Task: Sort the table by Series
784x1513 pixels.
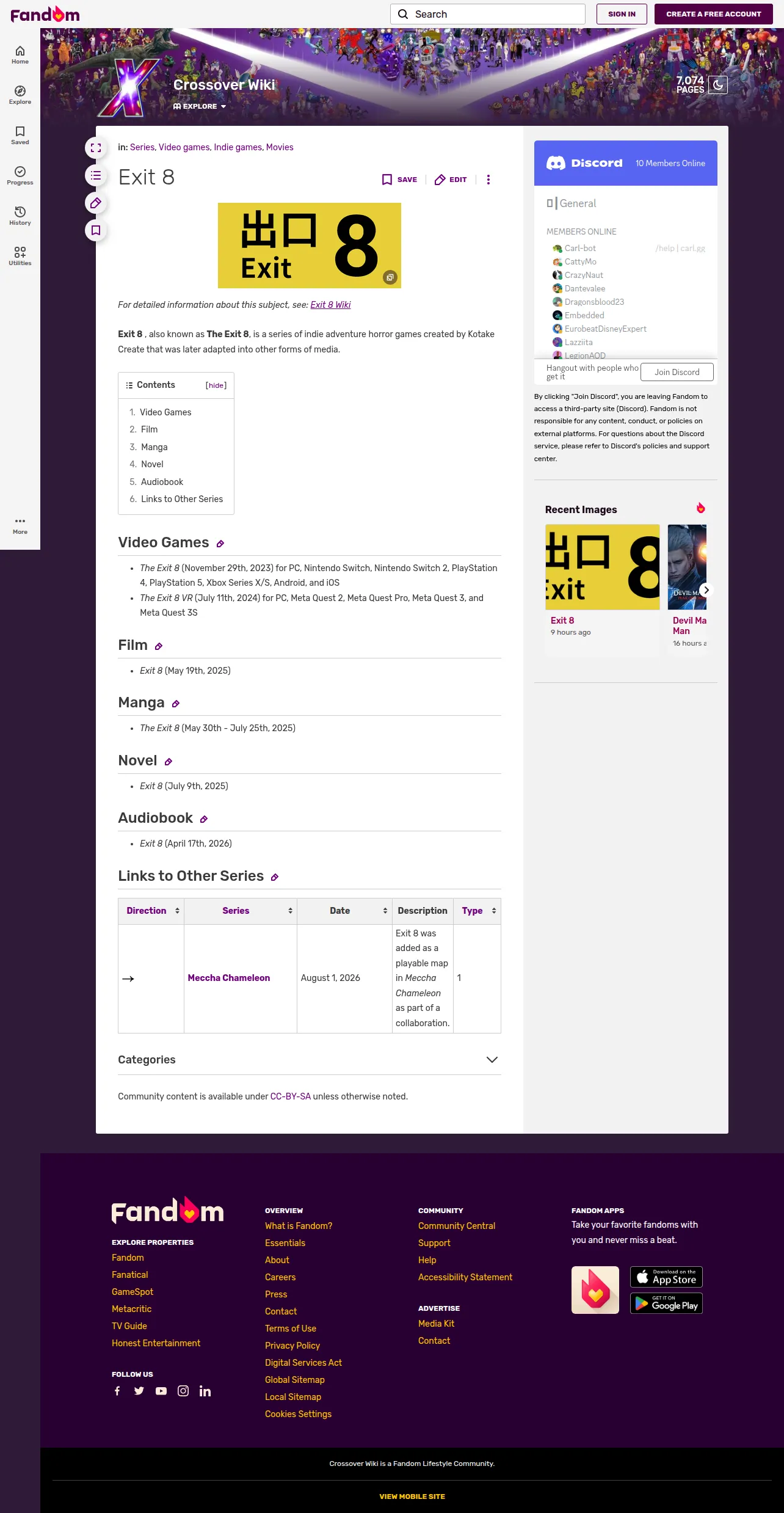Action: tap(290, 911)
